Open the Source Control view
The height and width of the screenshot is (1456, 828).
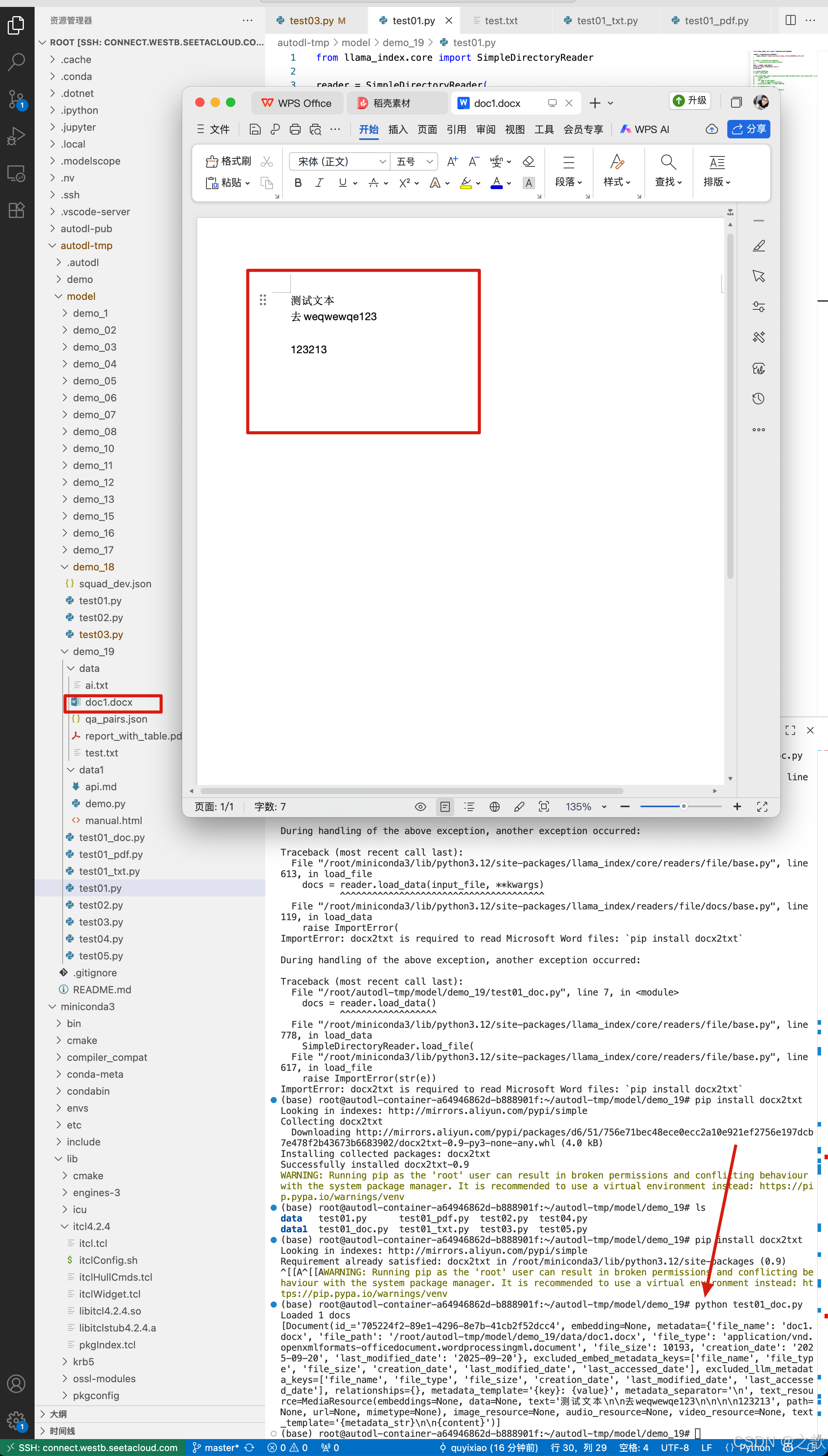point(17,100)
